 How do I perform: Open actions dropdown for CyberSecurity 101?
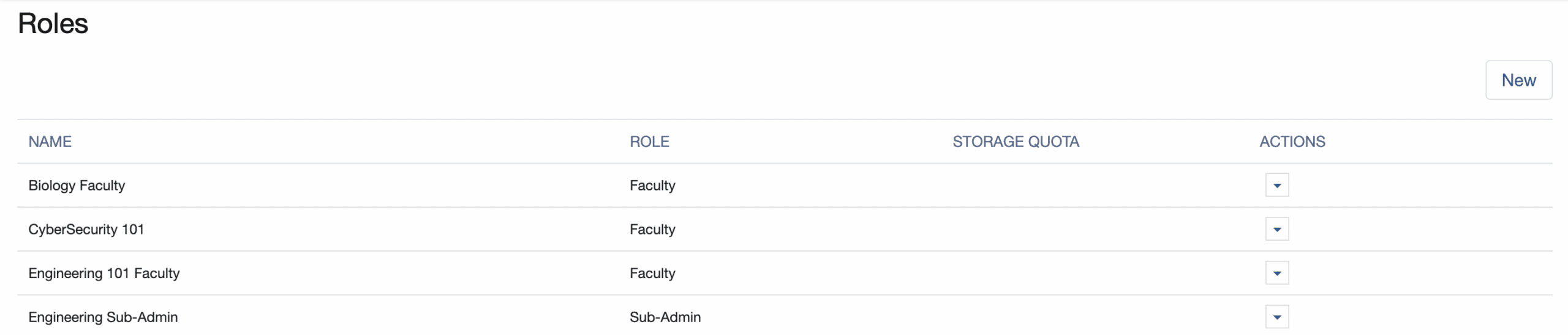(x=1276, y=230)
